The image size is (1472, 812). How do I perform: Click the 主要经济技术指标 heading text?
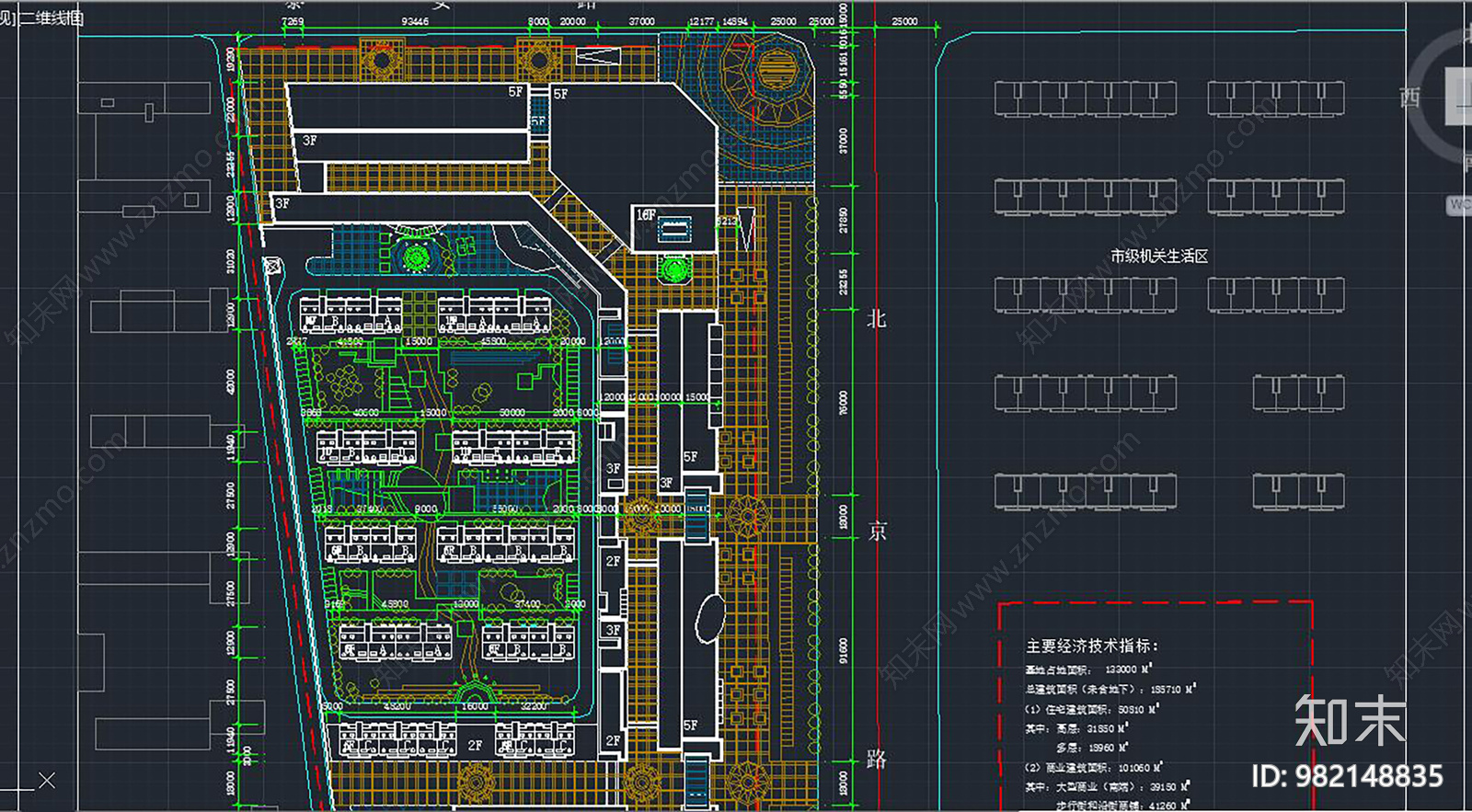point(1092,646)
